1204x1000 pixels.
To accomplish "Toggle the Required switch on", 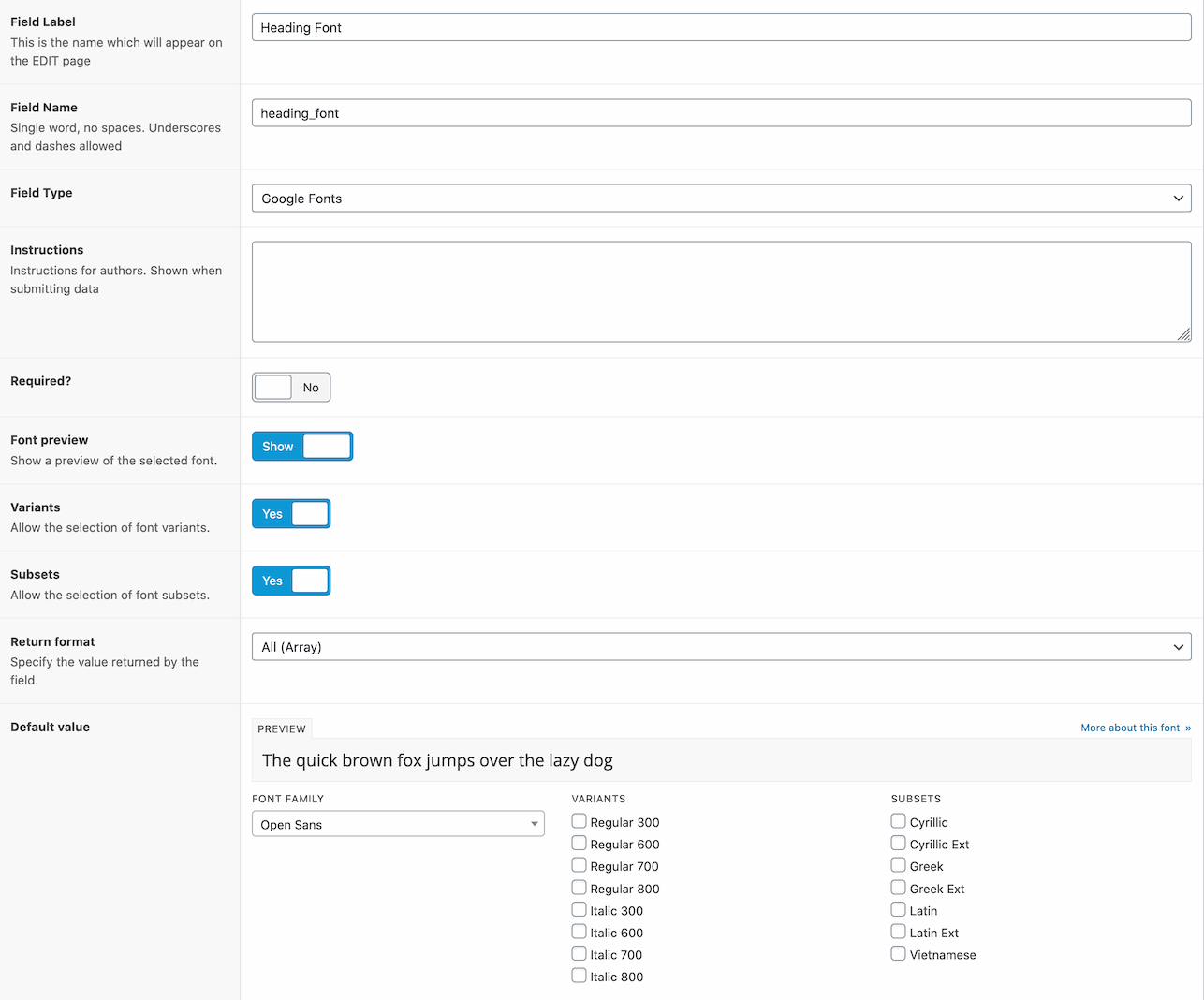I will 291,388.
